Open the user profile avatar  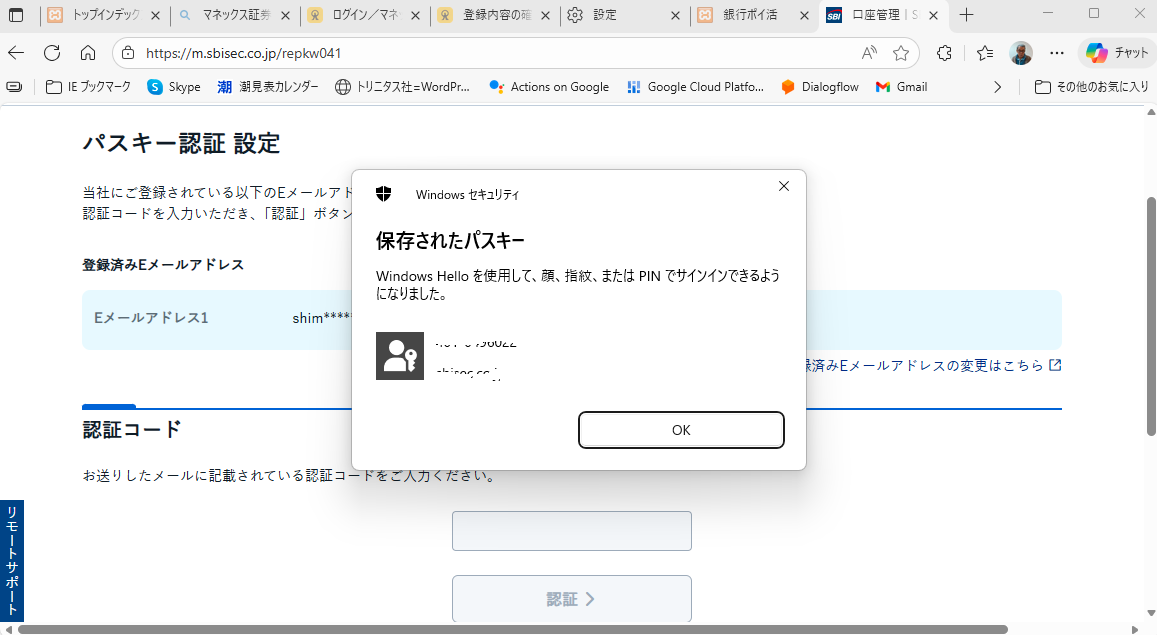point(1021,53)
